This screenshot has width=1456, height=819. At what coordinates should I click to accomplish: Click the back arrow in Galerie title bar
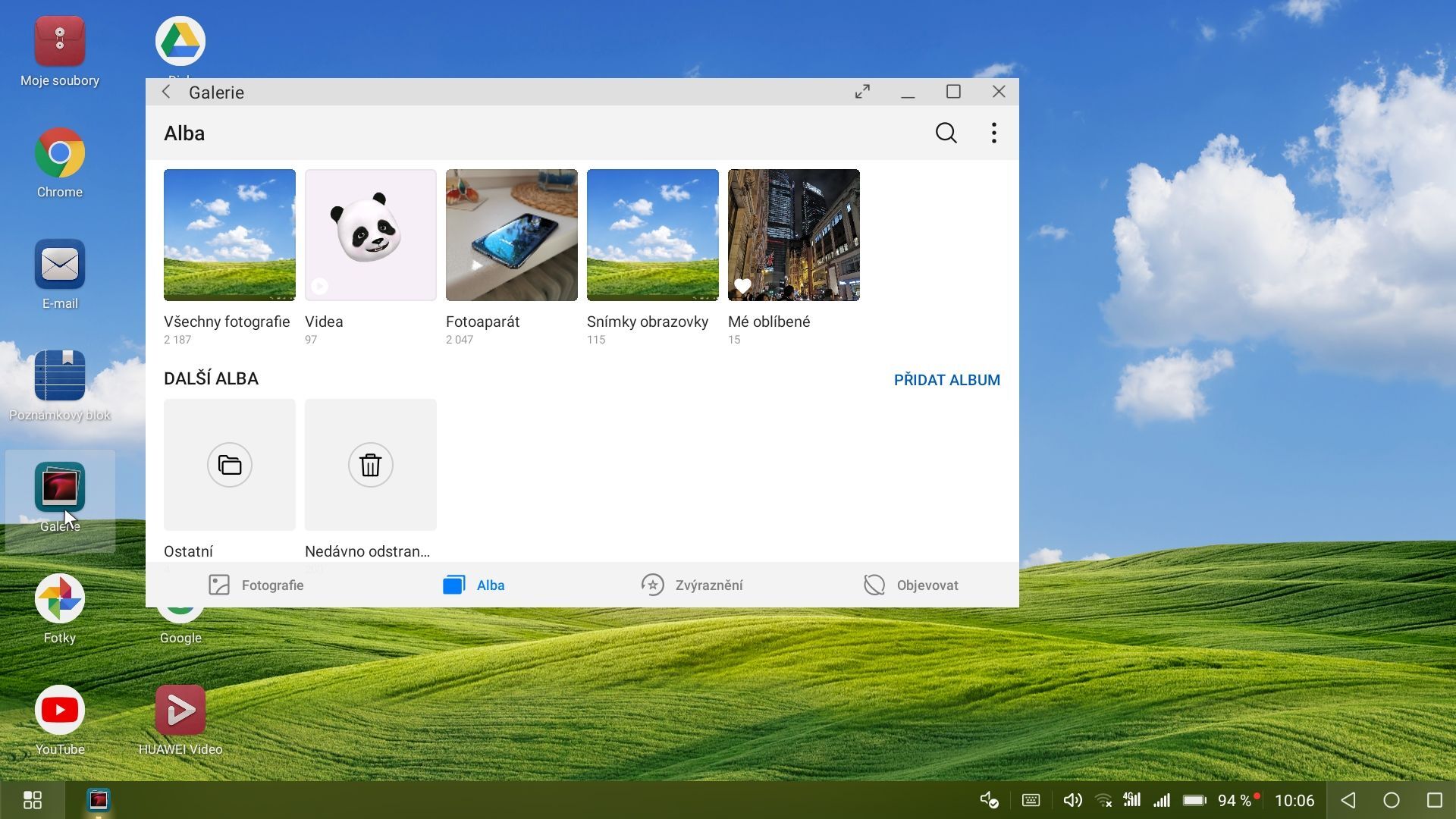(166, 93)
